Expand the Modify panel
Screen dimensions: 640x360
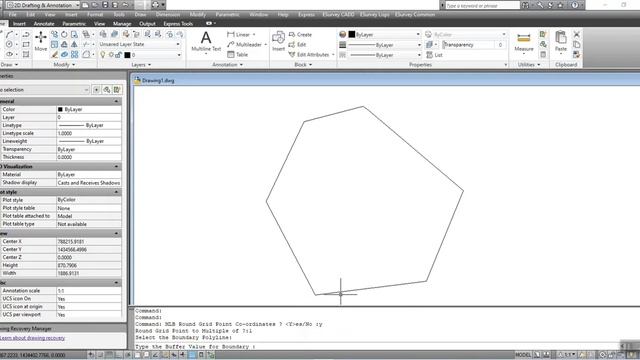(64, 64)
